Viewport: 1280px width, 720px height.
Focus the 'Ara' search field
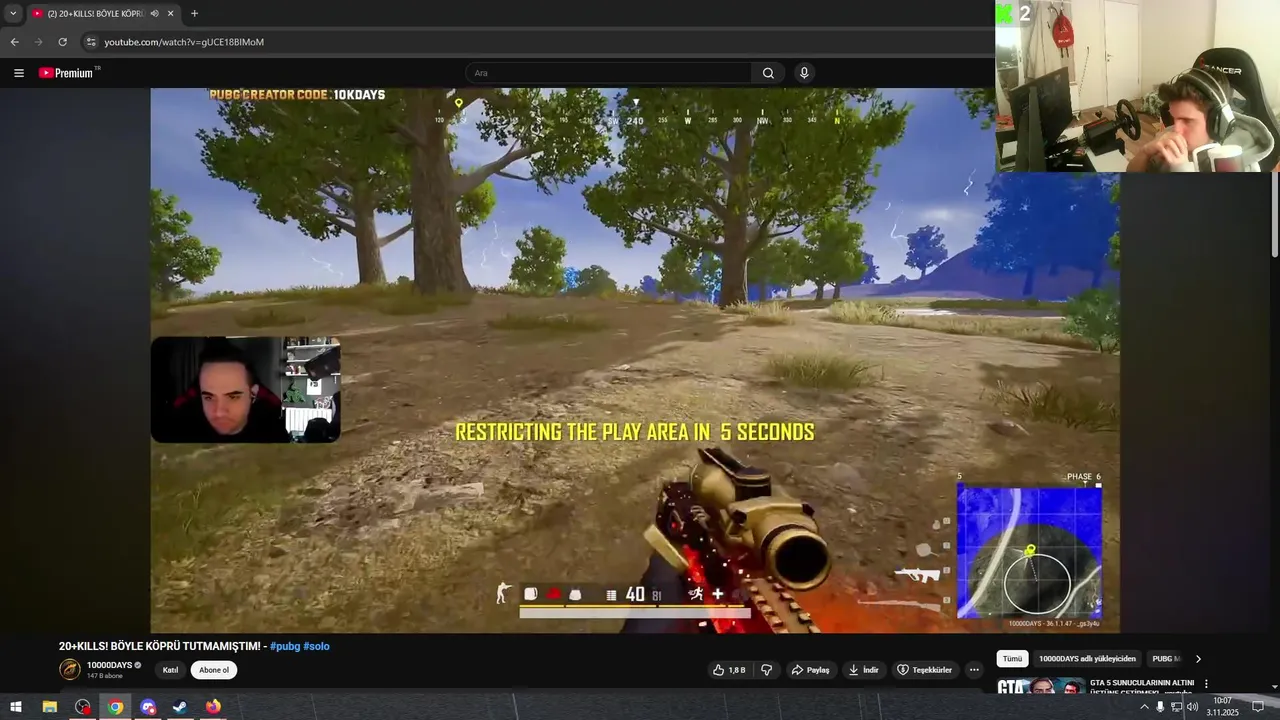(x=608, y=73)
